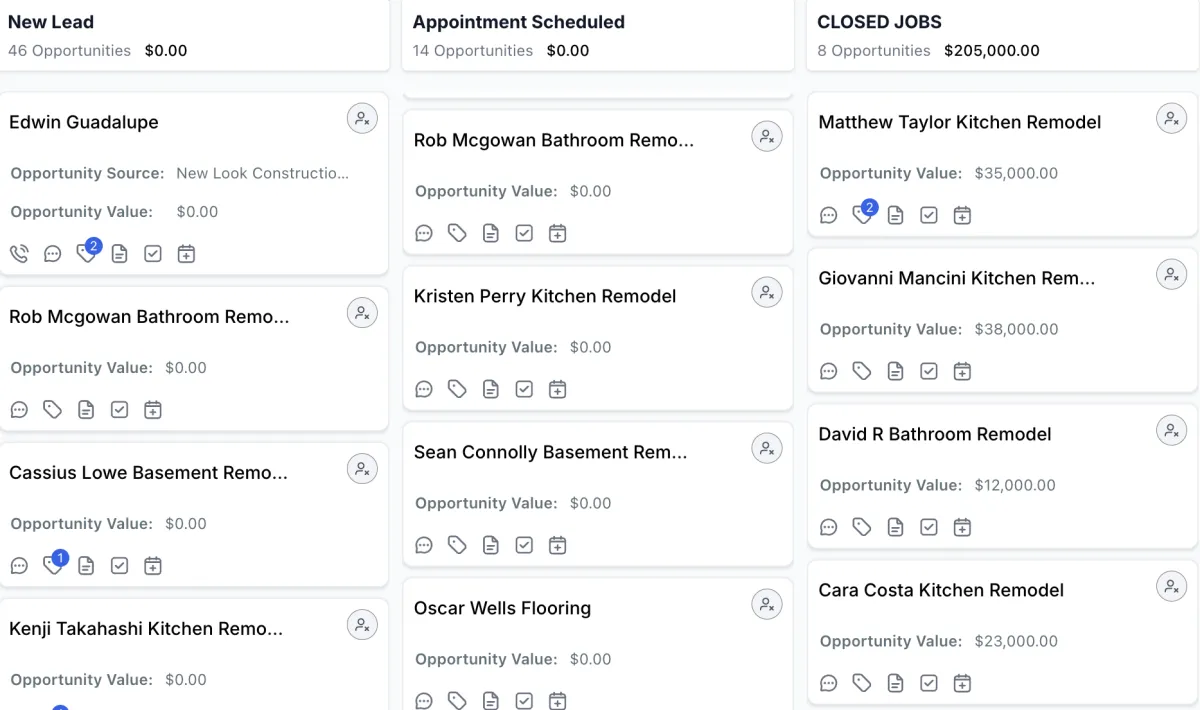Open tags on Edwin Guadalupe card

click(86, 254)
